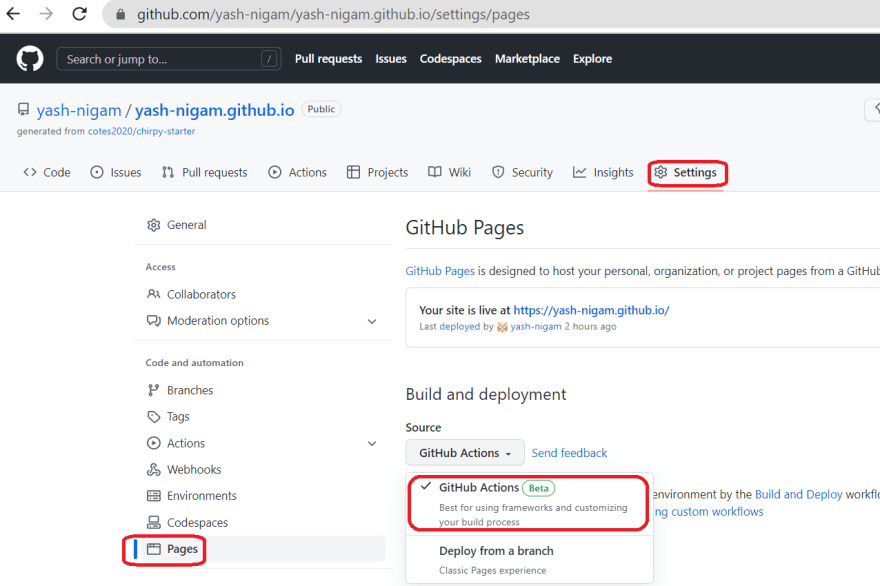
Task: Click the Wiki tab book icon
Action: tap(434, 172)
